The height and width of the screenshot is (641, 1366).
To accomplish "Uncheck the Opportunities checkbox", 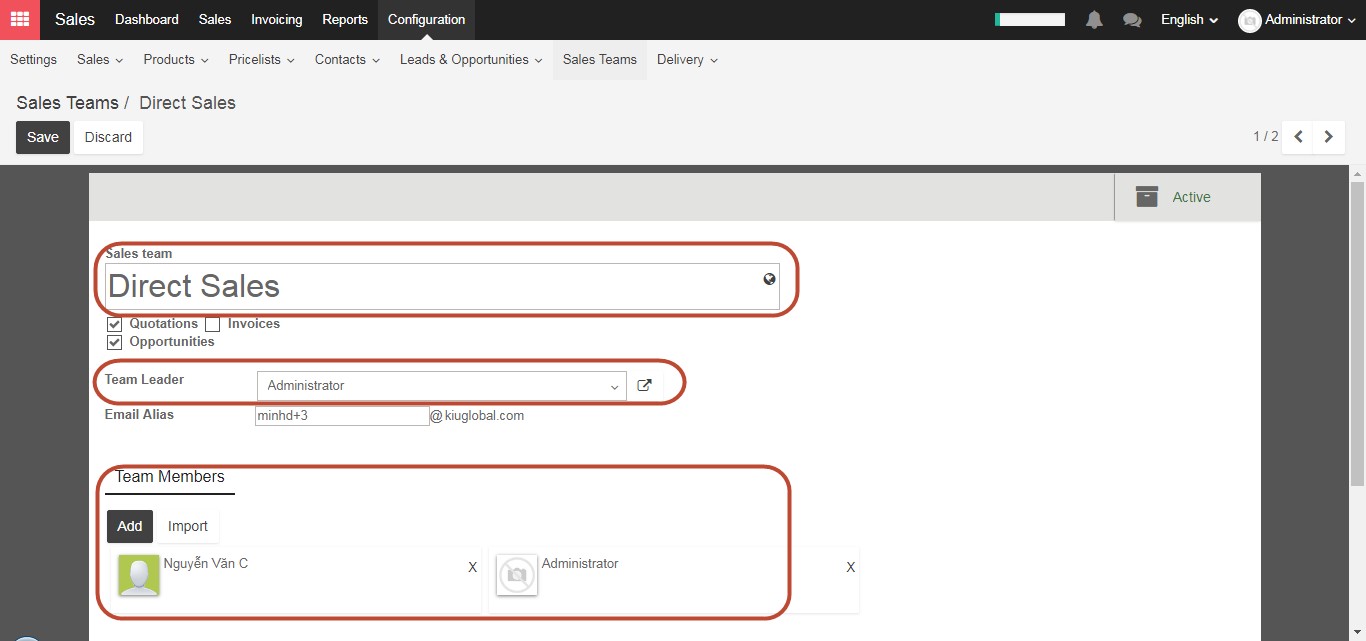I will (114, 342).
